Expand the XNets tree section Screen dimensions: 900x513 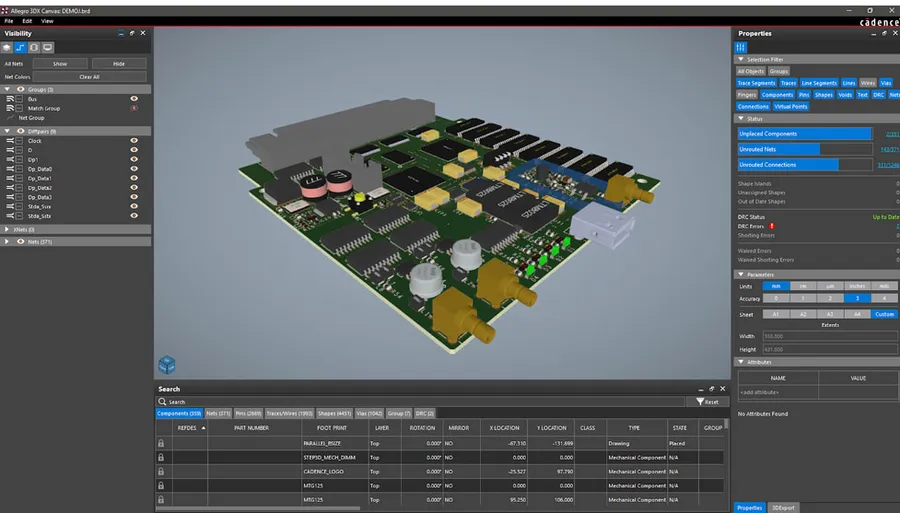(x=7, y=229)
